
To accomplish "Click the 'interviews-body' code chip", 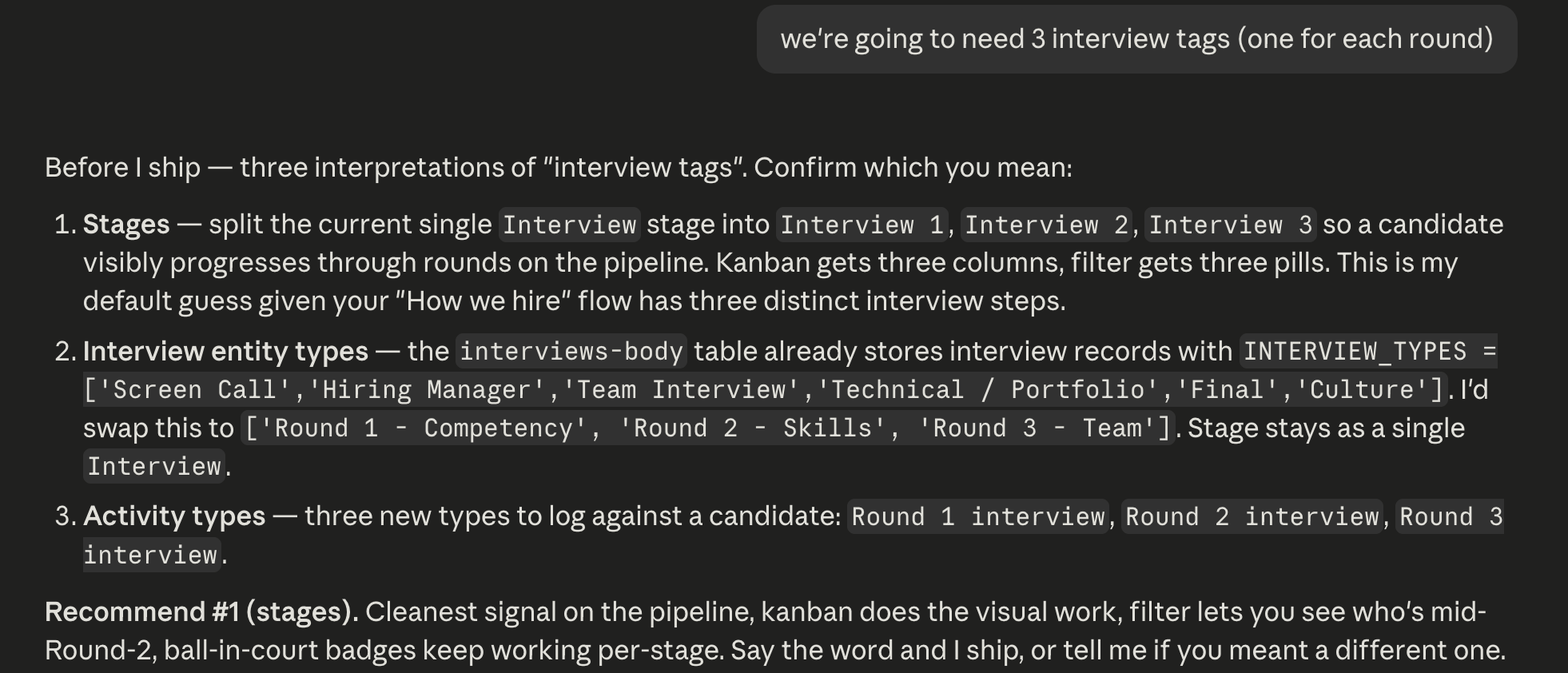I will tap(571, 352).
